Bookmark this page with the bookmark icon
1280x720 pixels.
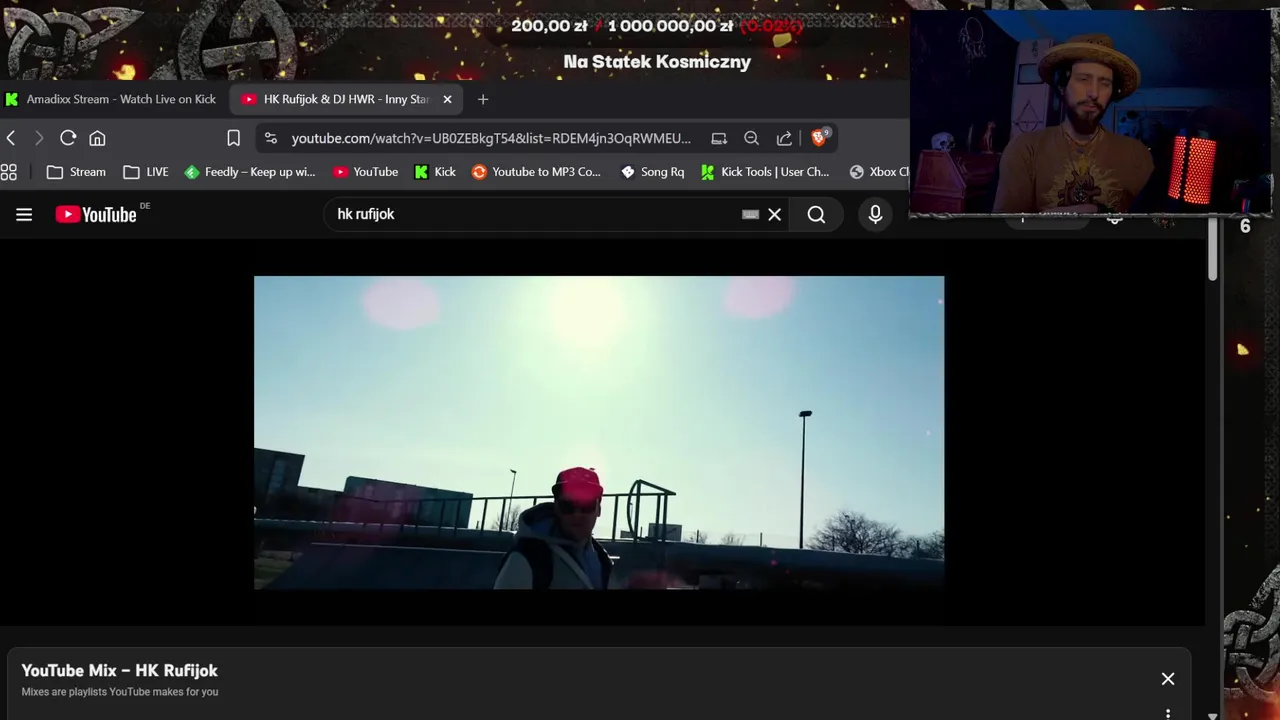[233, 138]
